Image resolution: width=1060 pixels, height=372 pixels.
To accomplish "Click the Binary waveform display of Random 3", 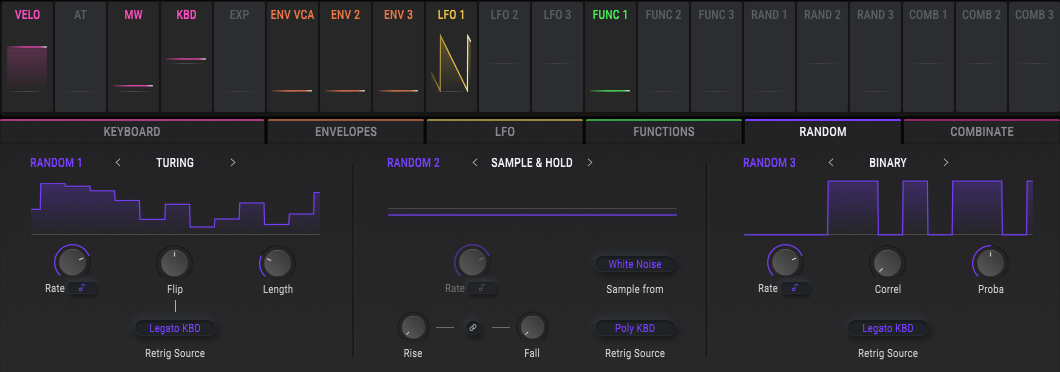I will (888, 207).
